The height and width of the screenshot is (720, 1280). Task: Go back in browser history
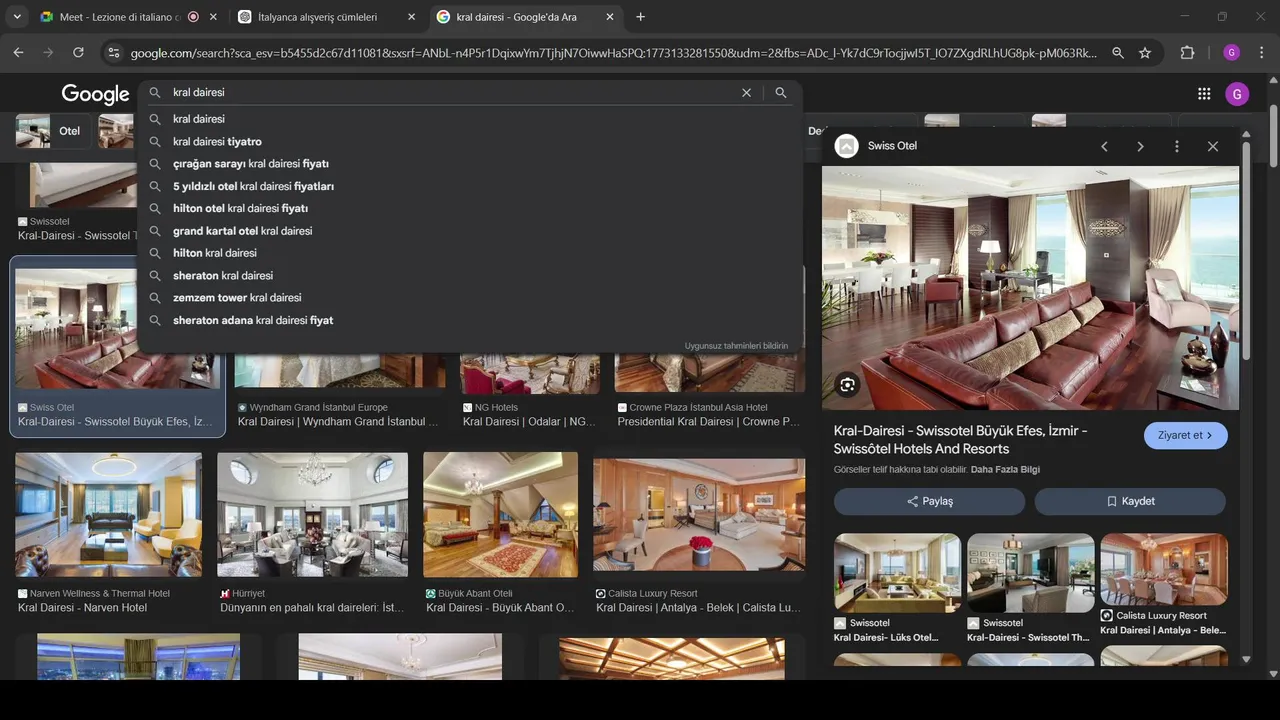click(18, 52)
